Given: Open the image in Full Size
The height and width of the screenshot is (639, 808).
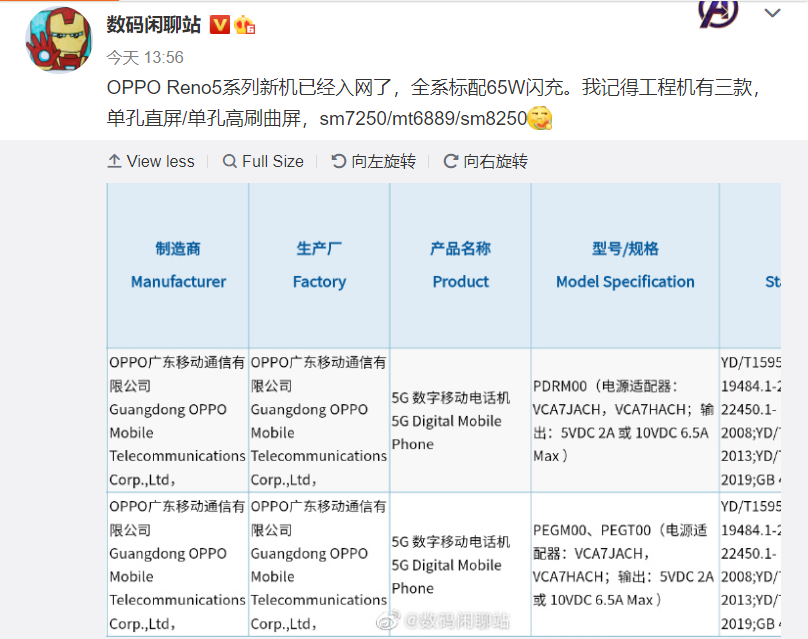Looking at the screenshot, I should [263, 161].
